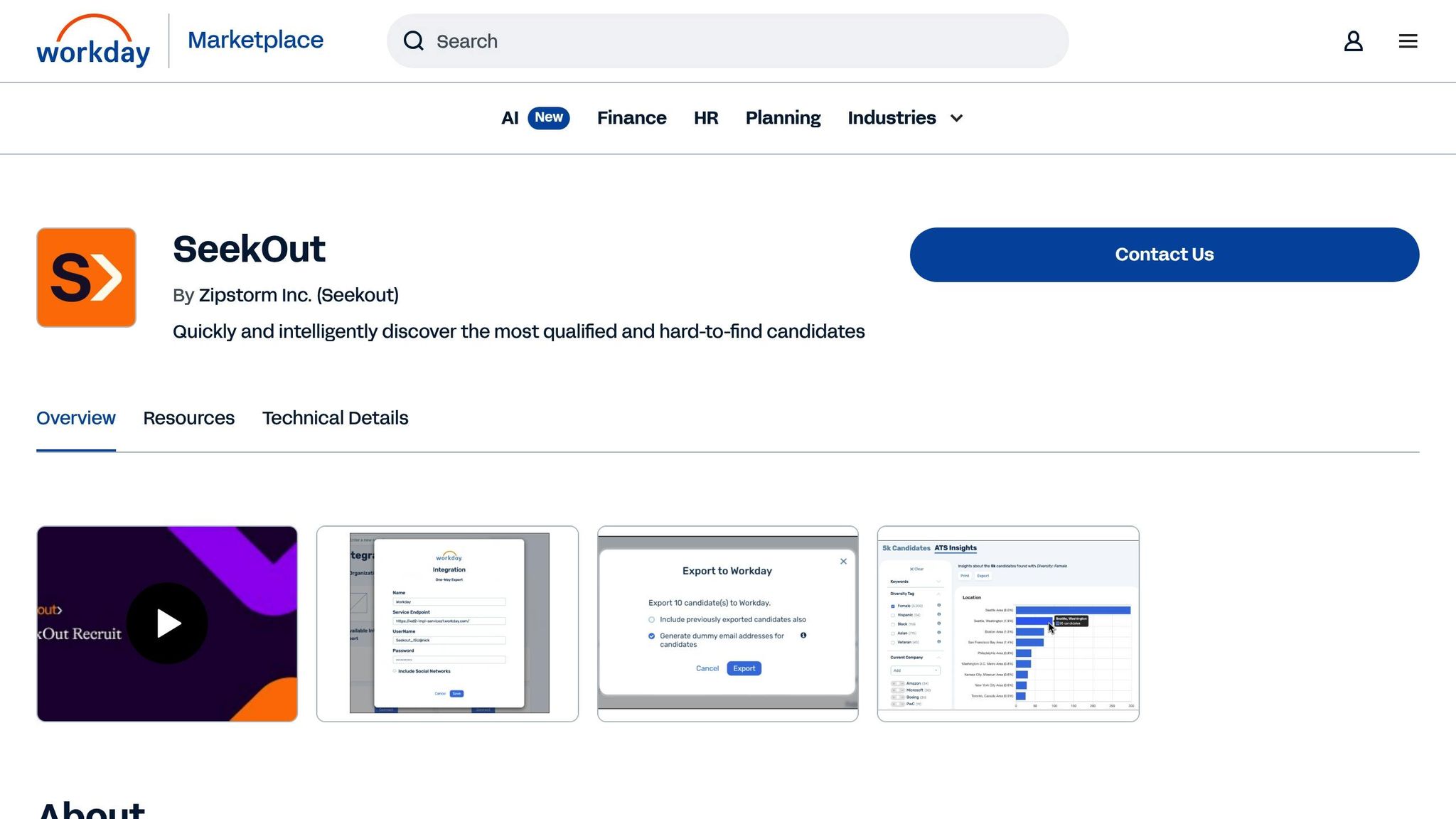Open the user account icon
Screen dimensions: 1456x819
[1353, 41]
